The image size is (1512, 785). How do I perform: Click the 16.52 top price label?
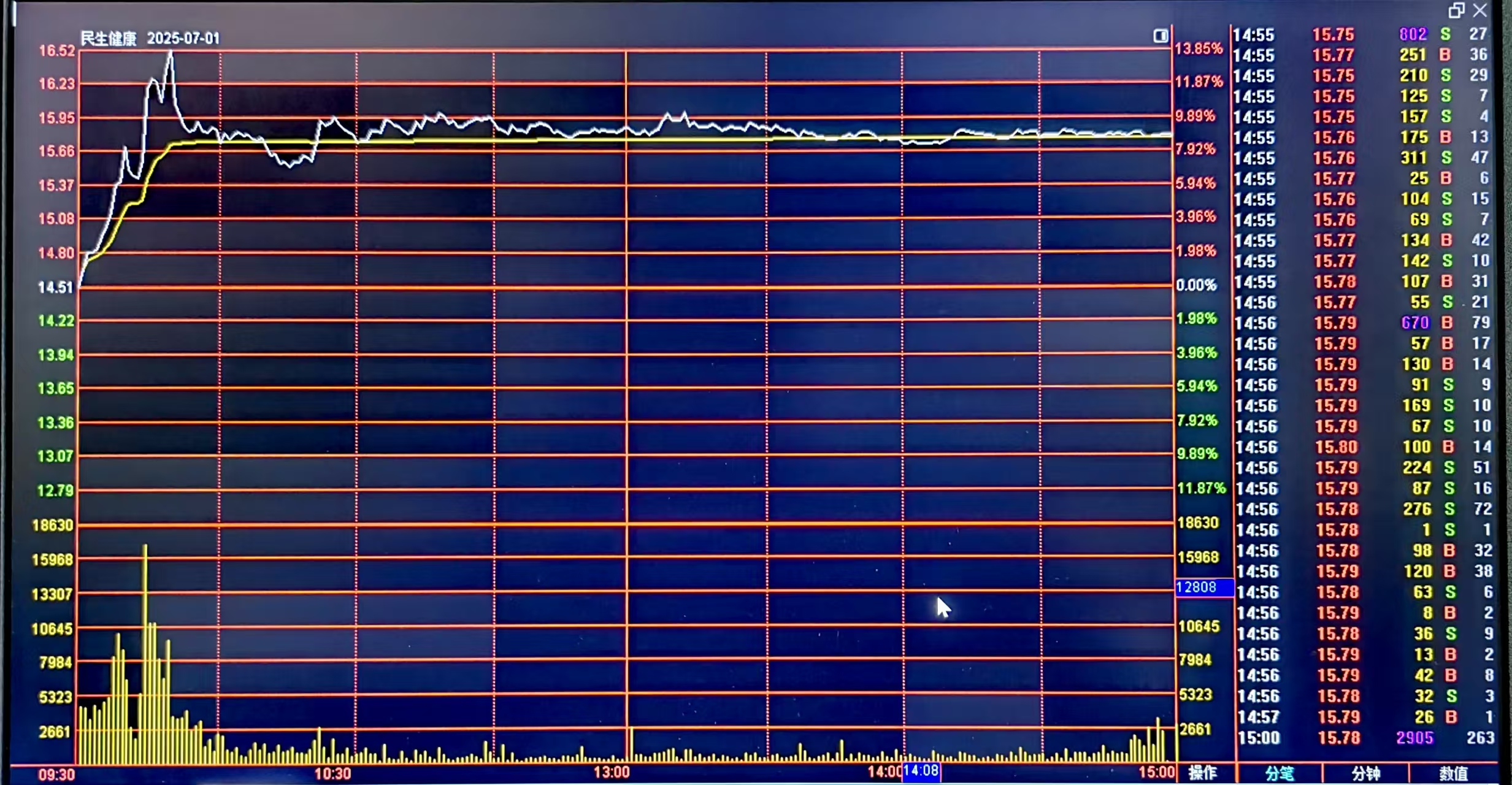pyautogui.click(x=57, y=51)
